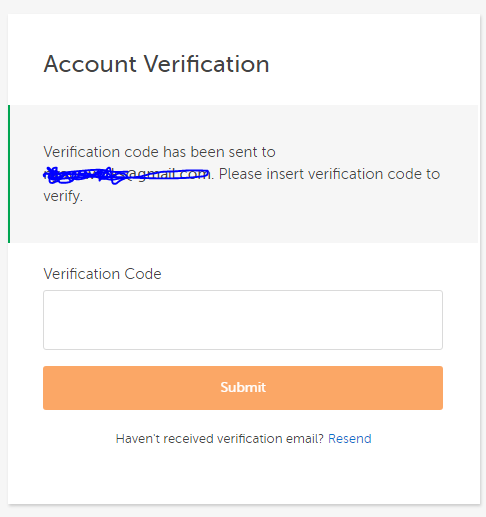Submit the verification code

click(x=243, y=388)
